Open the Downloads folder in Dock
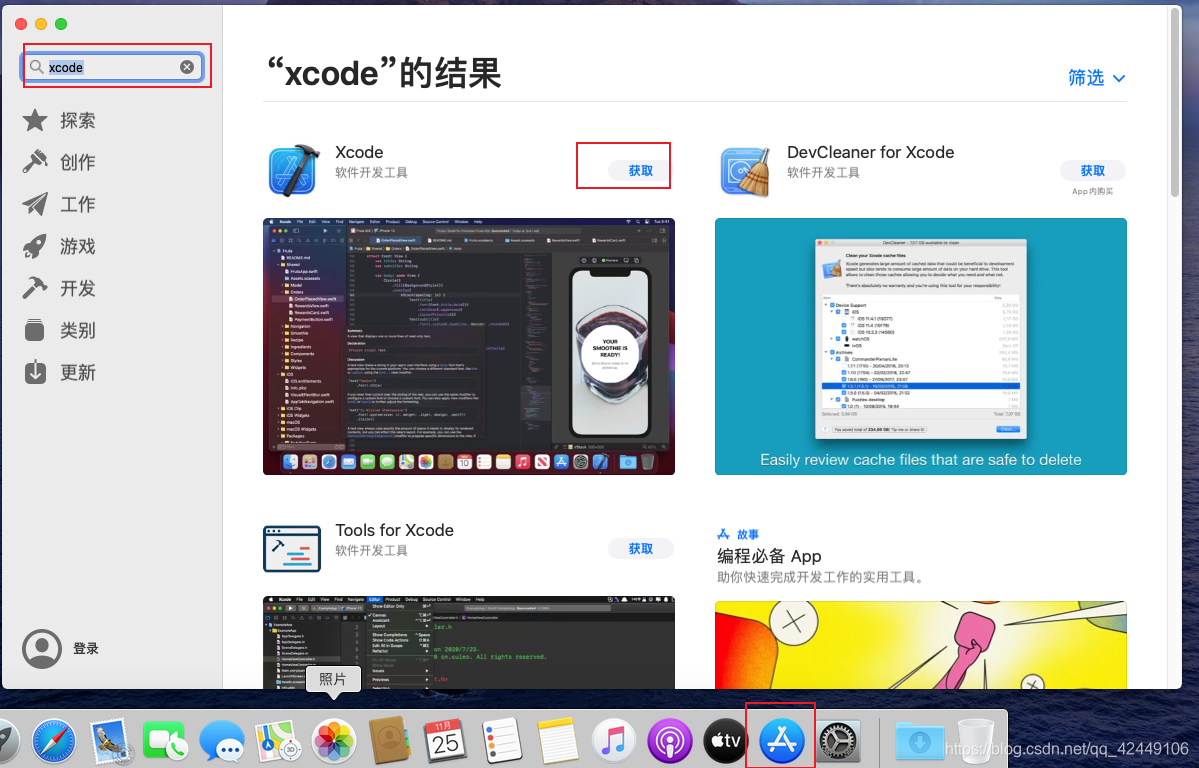Viewport: 1199px width, 768px height. (921, 741)
